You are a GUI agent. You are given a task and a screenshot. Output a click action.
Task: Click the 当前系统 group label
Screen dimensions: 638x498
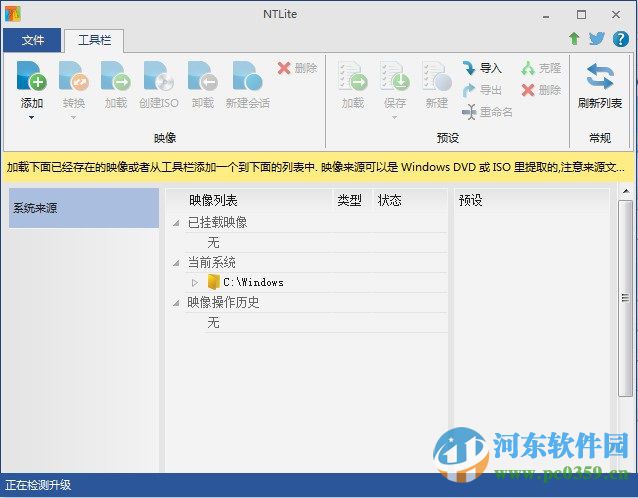(x=212, y=262)
